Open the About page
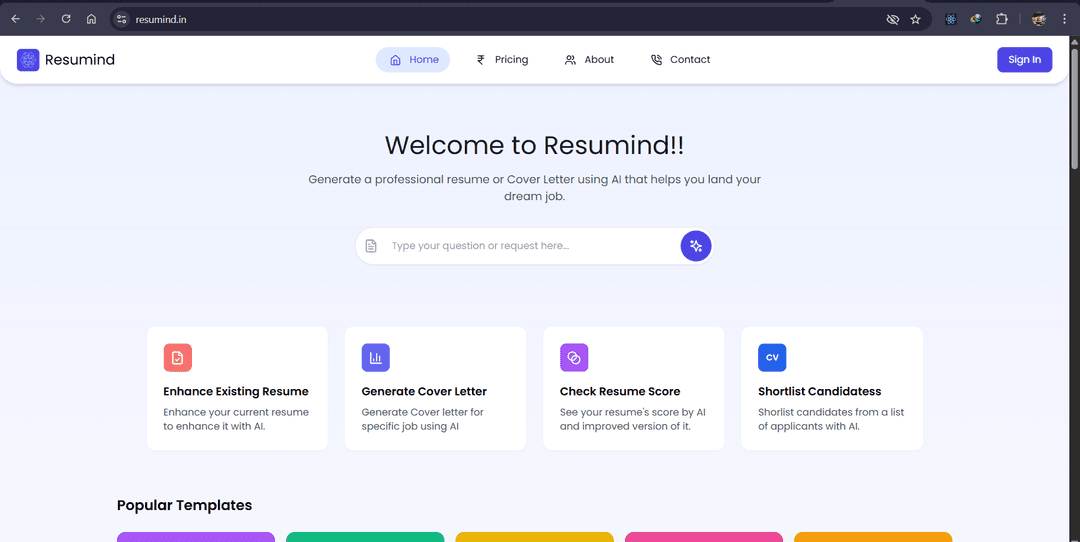This screenshot has height=542, width=1080. (589, 60)
